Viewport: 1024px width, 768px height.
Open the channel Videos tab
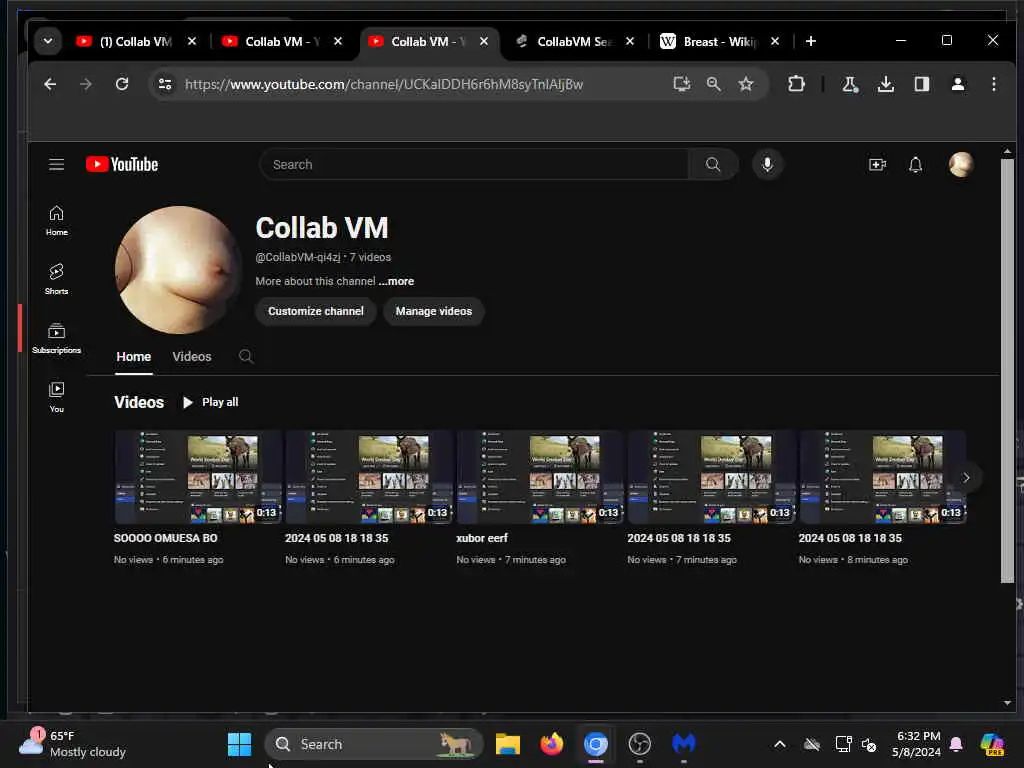[192, 357]
